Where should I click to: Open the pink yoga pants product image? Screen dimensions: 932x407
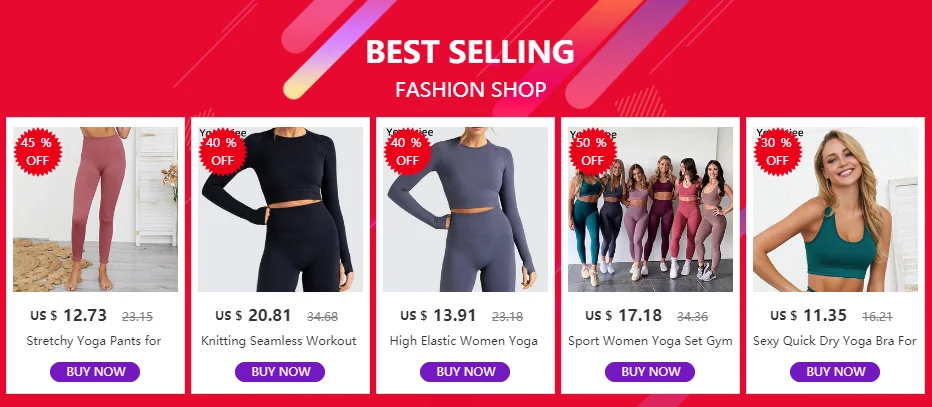[x=95, y=209]
